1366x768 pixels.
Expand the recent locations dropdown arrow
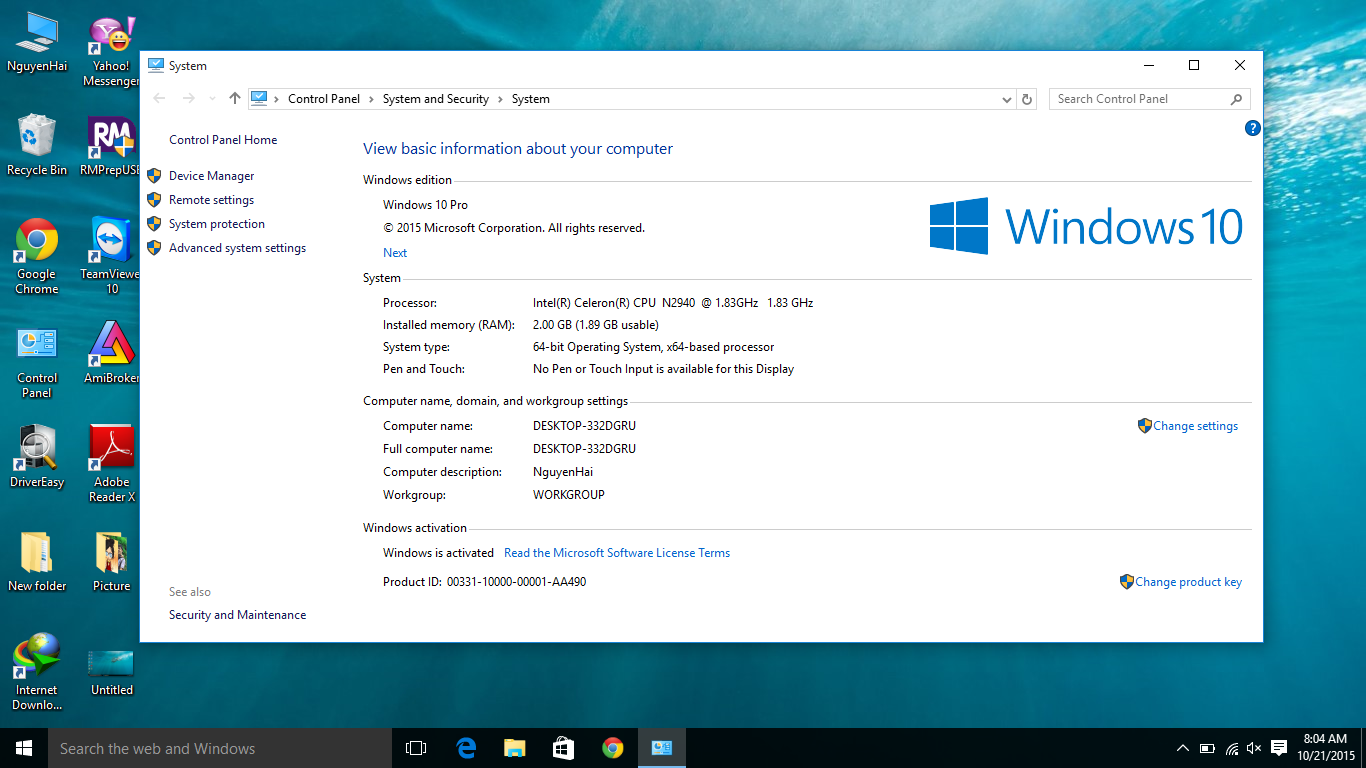211,99
